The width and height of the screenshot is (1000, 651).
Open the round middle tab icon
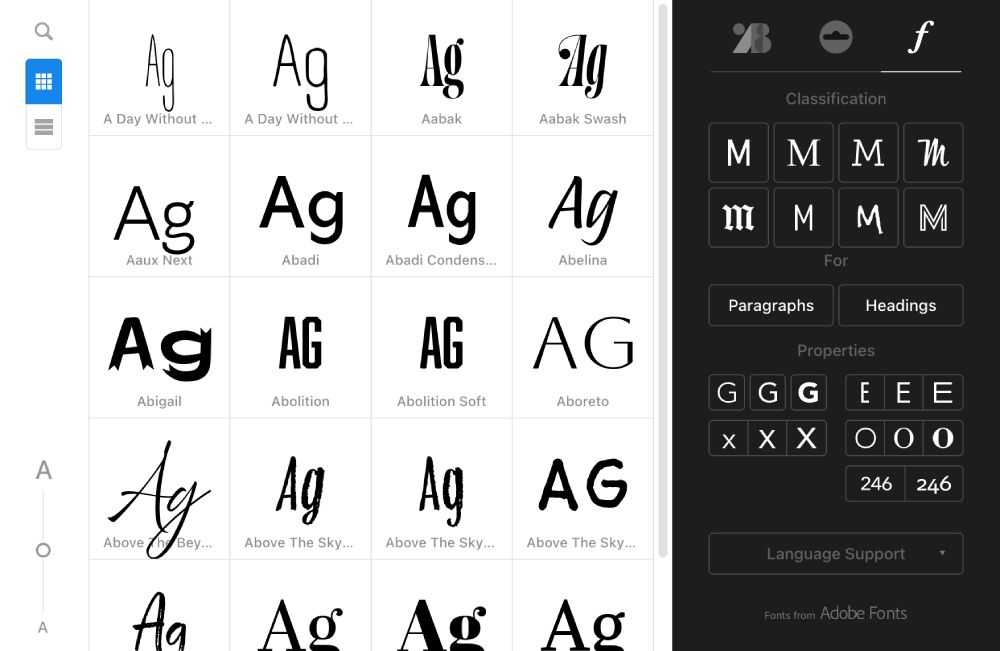pyautogui.click(x=835, y=37)
